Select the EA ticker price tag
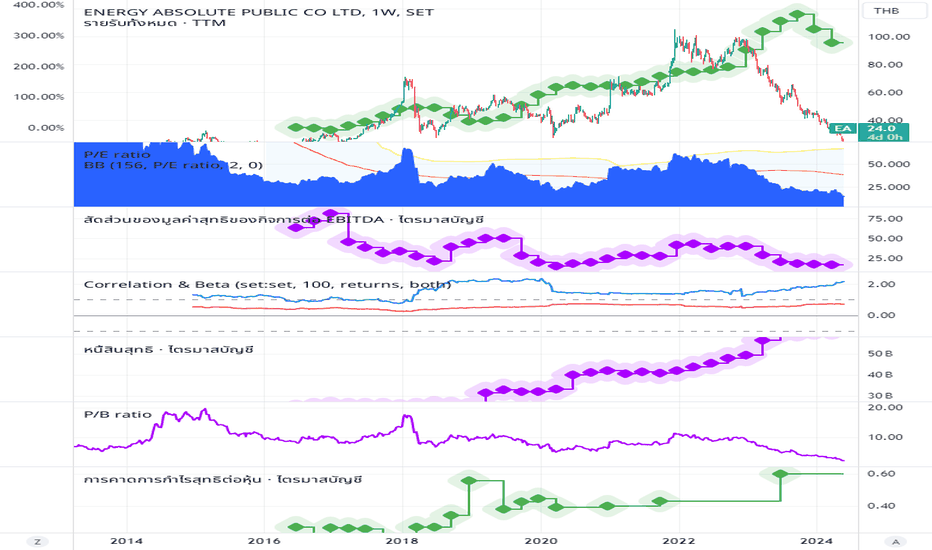The width and height of the screenshot is (932, 550). pyautogui.click(x=843, y=128)
